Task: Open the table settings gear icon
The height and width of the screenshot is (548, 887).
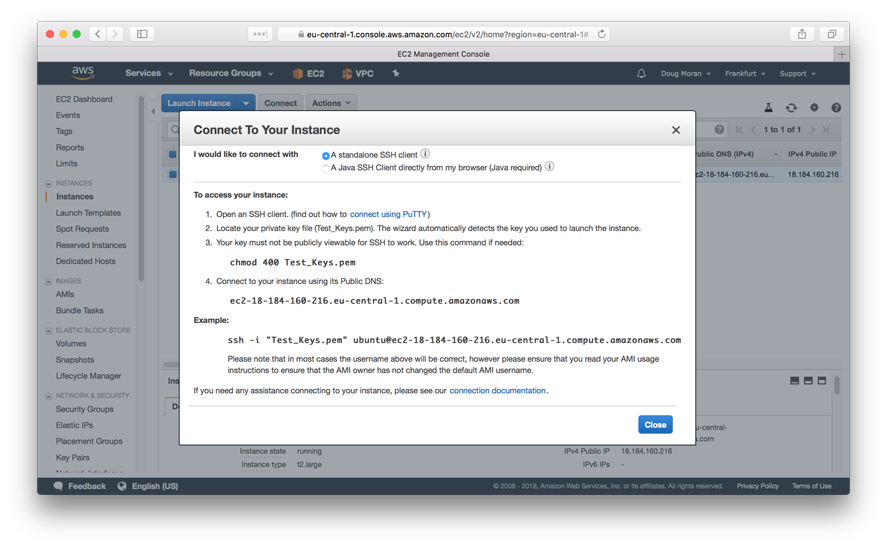Action: pyautogui.click(x=814, y=107)
